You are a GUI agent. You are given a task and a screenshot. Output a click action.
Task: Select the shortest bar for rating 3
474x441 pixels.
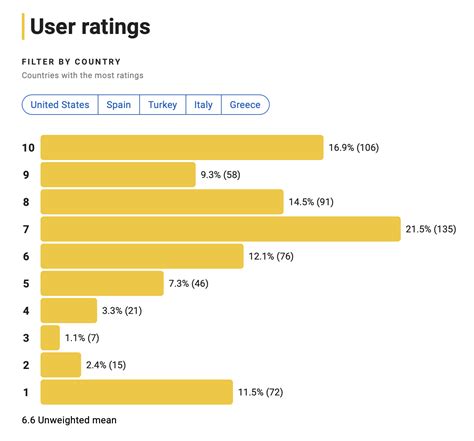coord(50,338)
